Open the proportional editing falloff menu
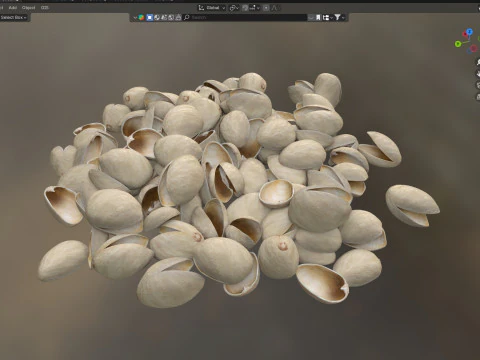 click(275, 8)
